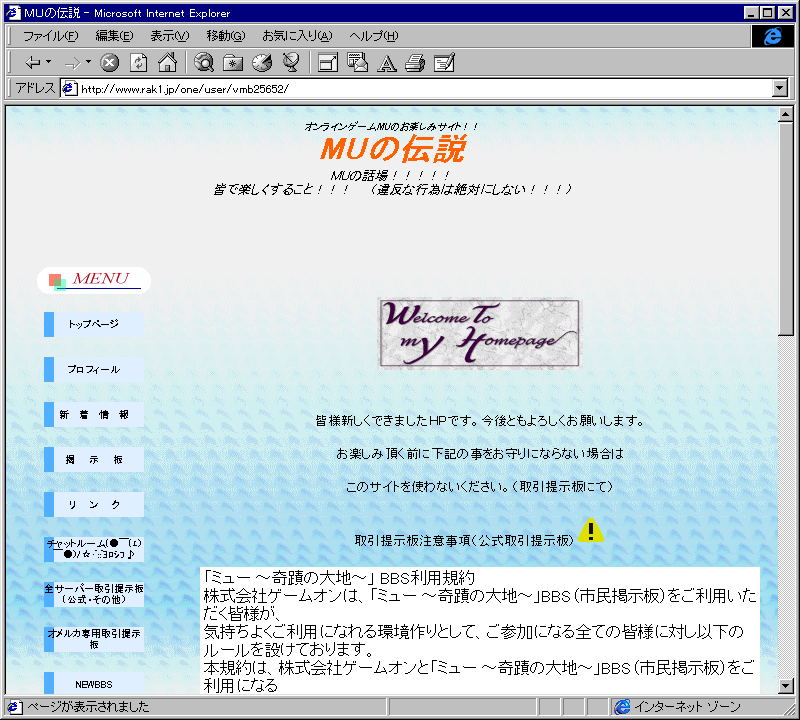
Task: Open the Favorites folder icon
Action: click(233, 63)
